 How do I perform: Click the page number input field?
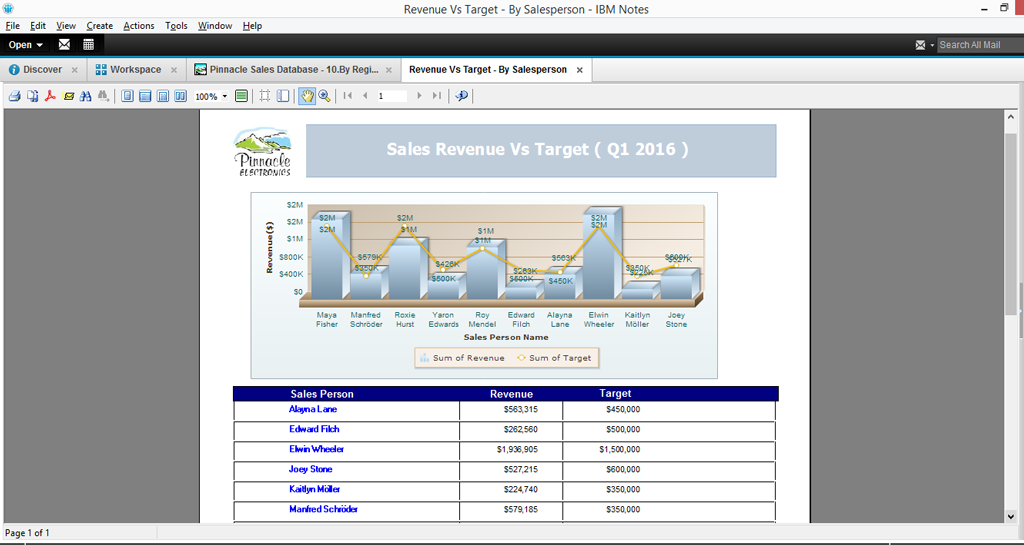pos(391,96)
